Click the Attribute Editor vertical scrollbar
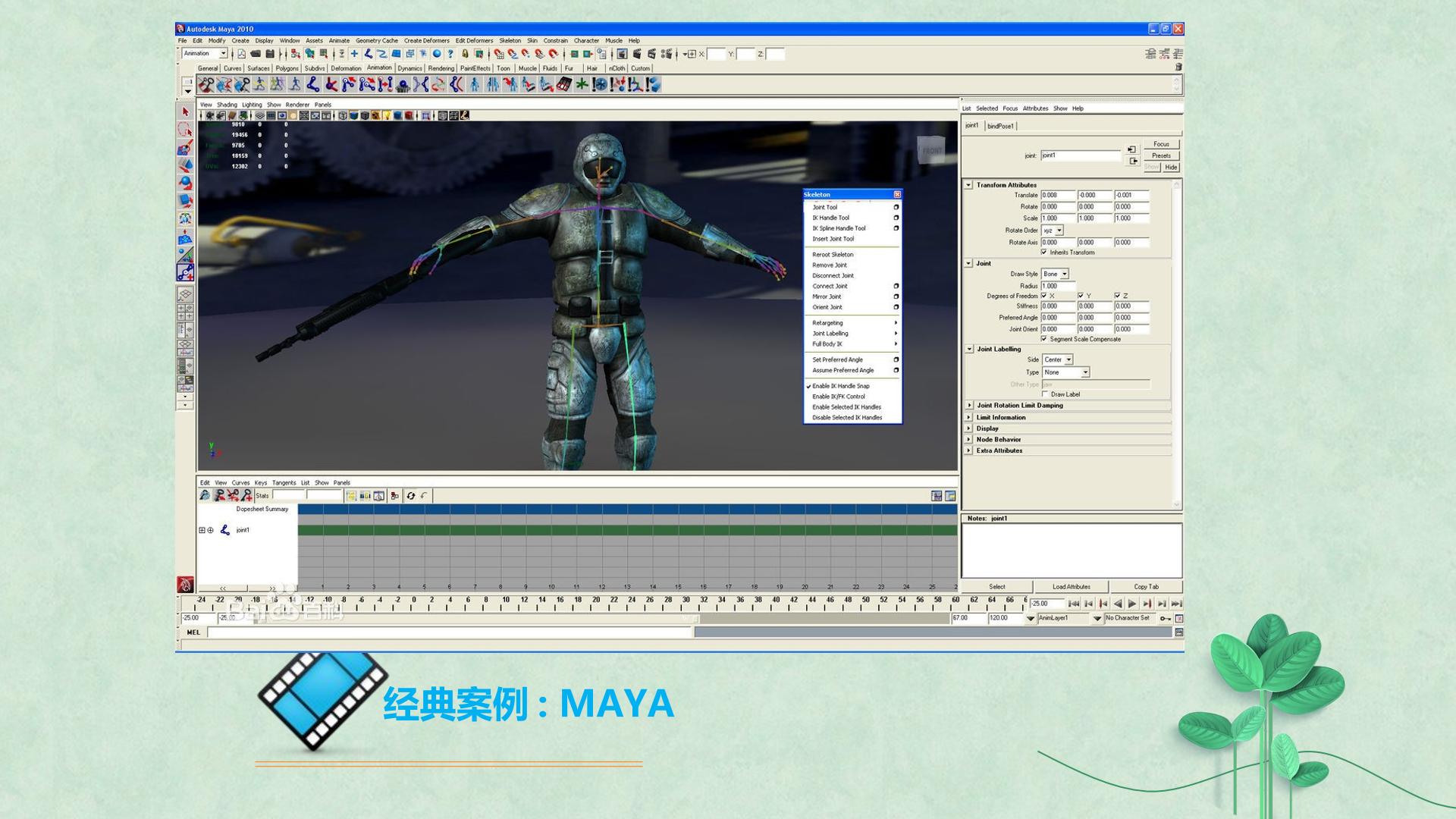The height and width of the screenshot is (819, 1456). 1177,345
